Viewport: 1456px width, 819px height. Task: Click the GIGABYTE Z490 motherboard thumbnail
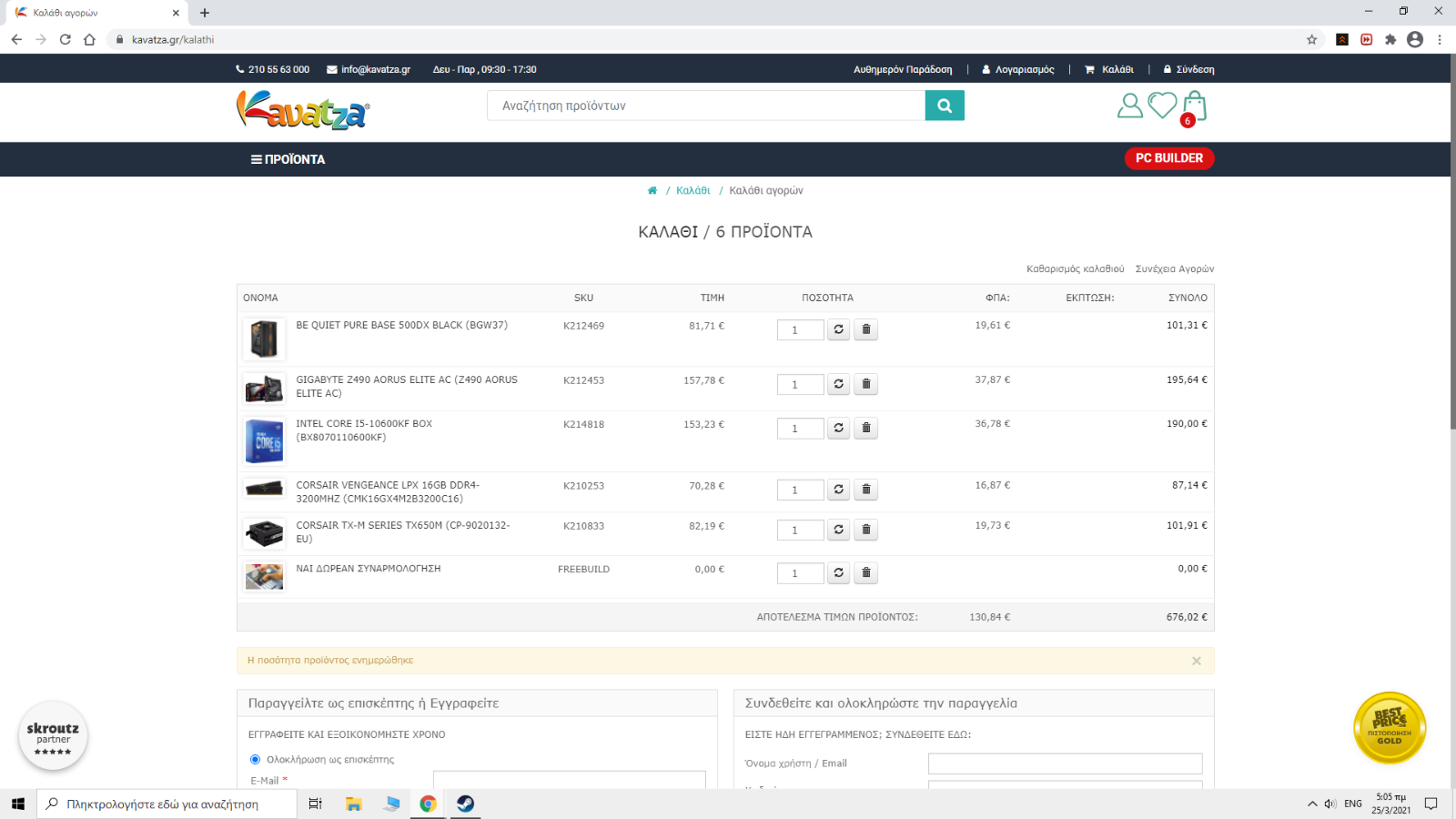(x=264, y=389)
